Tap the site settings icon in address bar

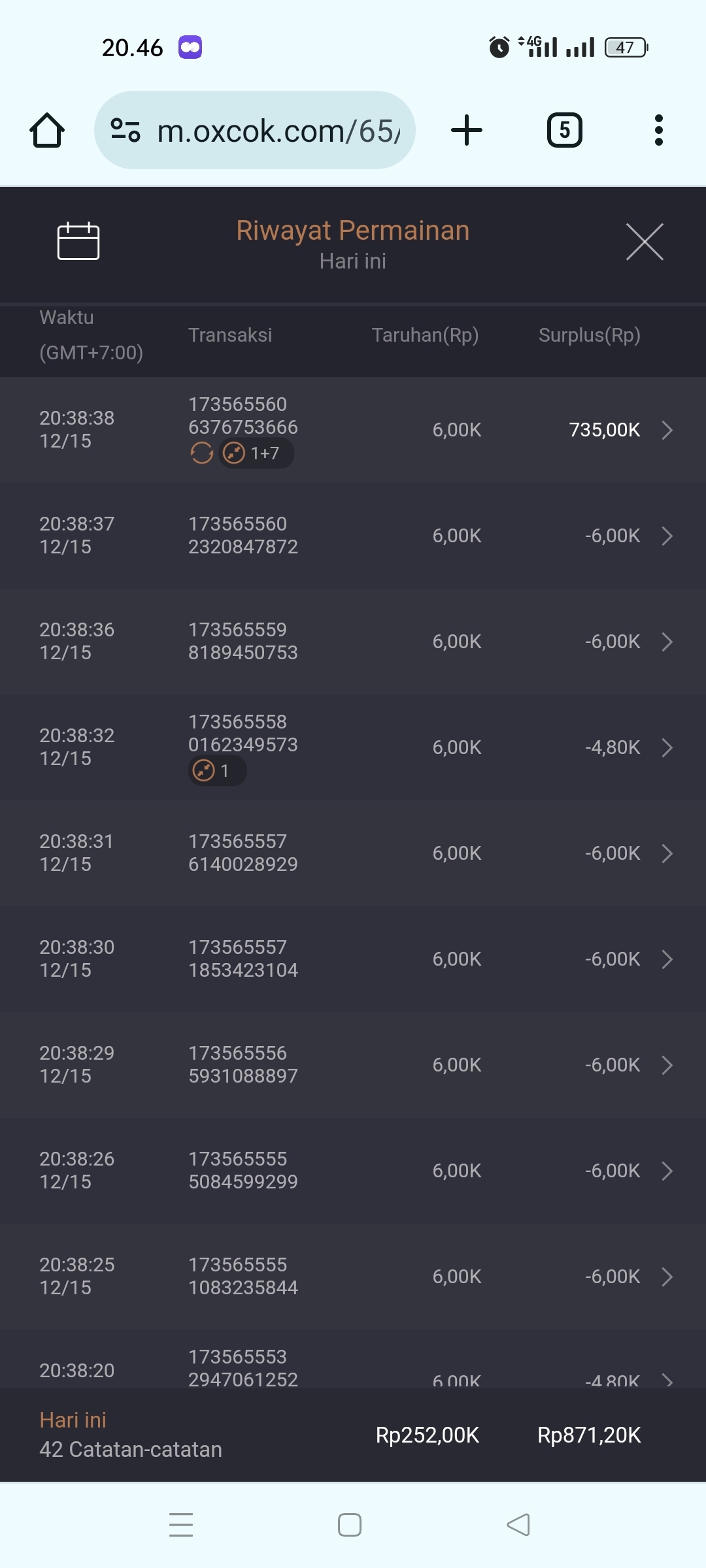(x=126, y=130)
